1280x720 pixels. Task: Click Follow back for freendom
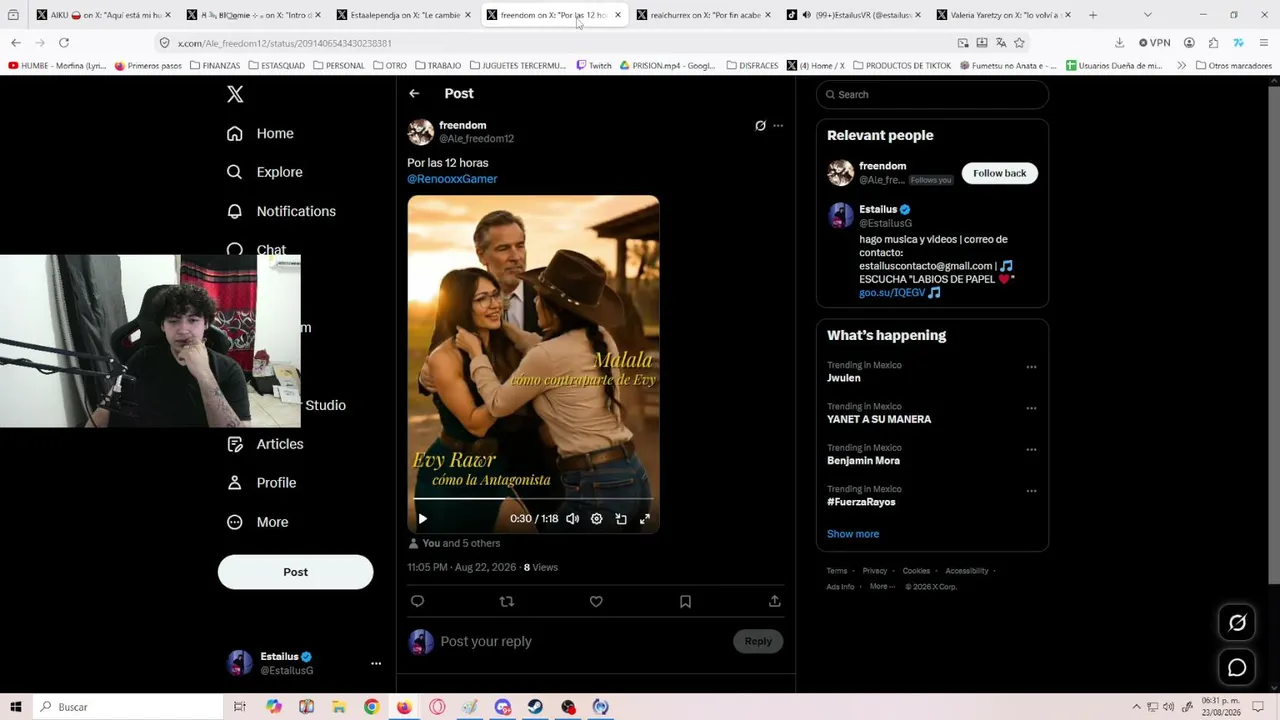coord(1000,173)
